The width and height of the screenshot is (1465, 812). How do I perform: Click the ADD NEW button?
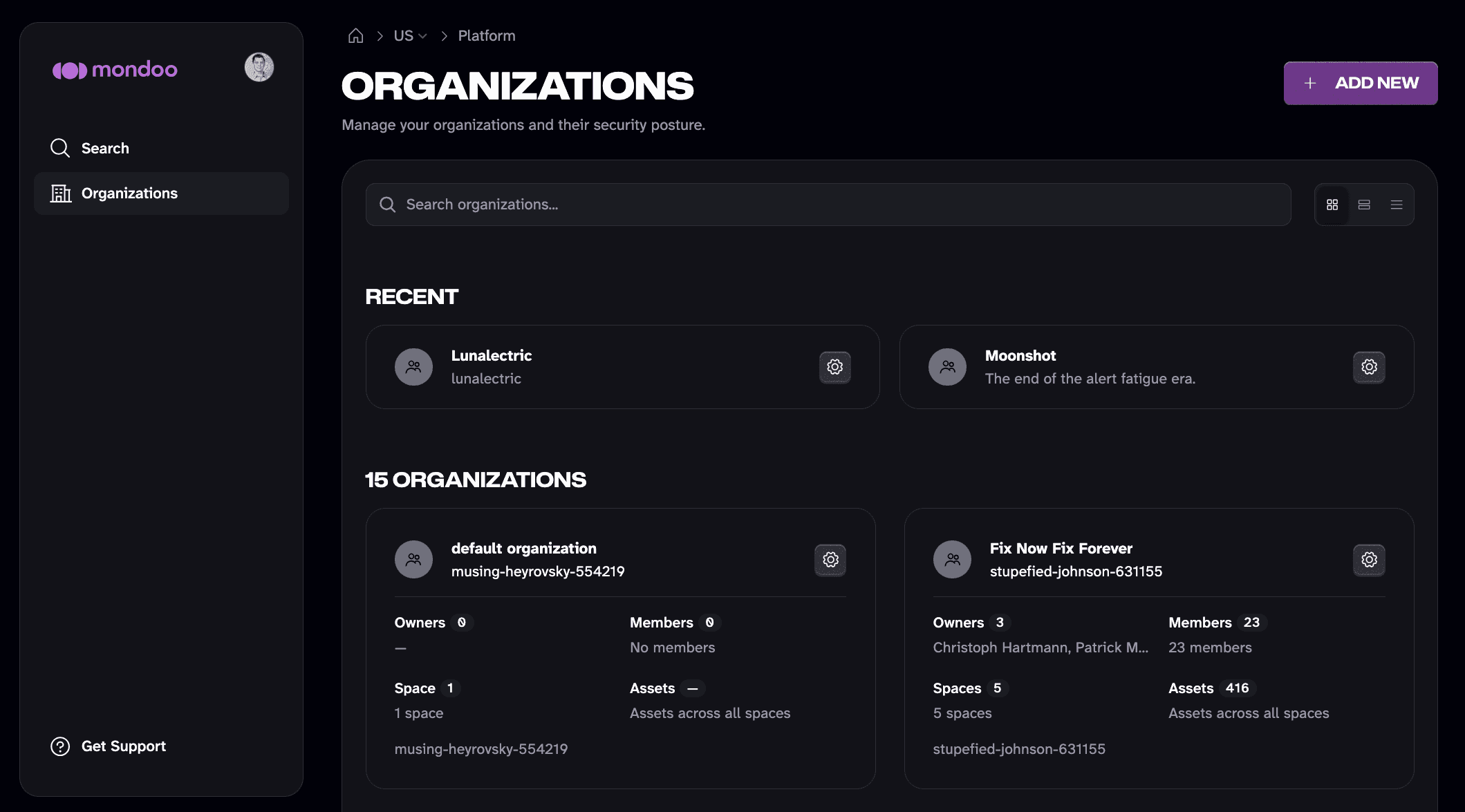point(1361,83)
